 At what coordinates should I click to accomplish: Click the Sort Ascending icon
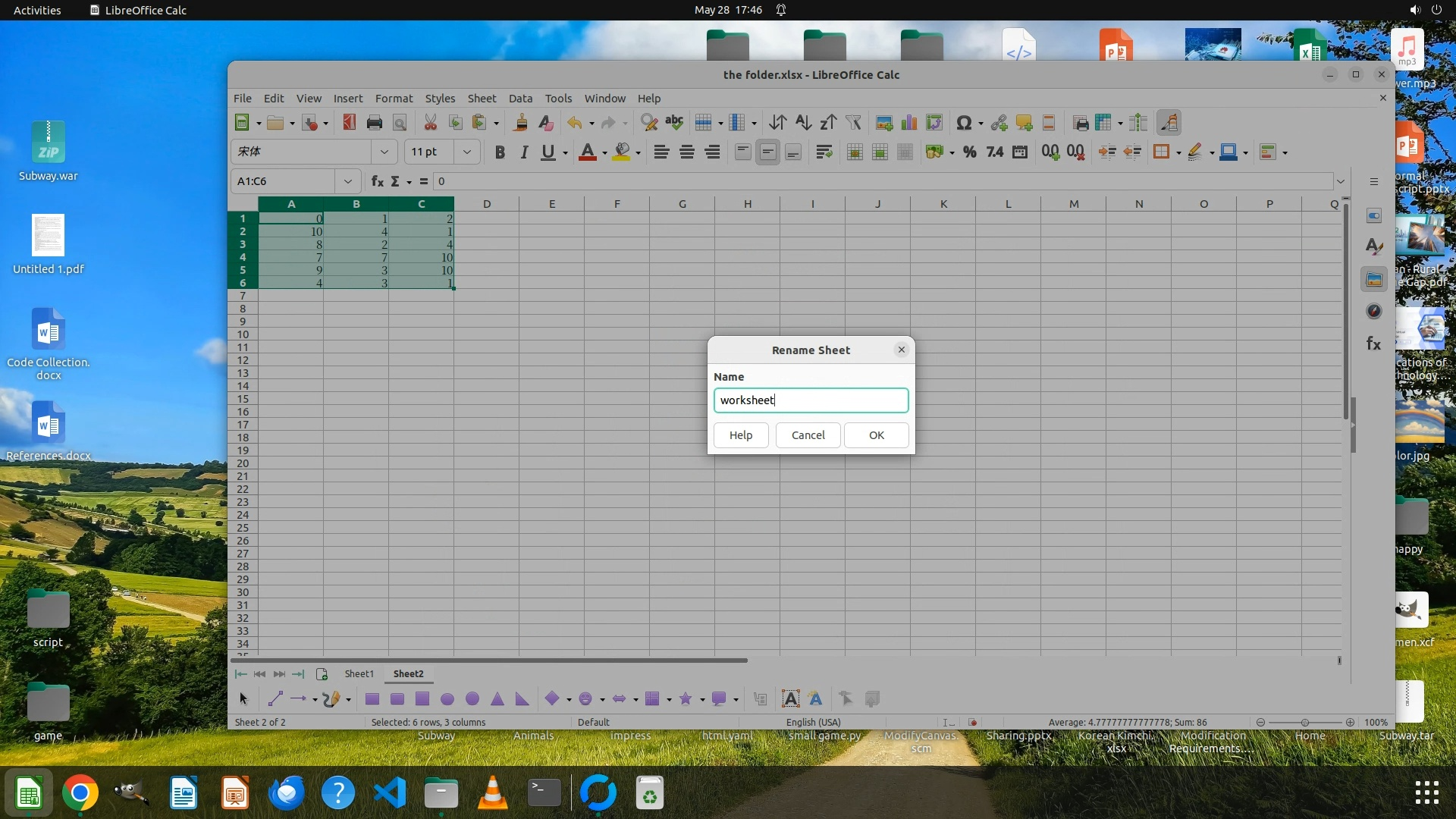803,123
